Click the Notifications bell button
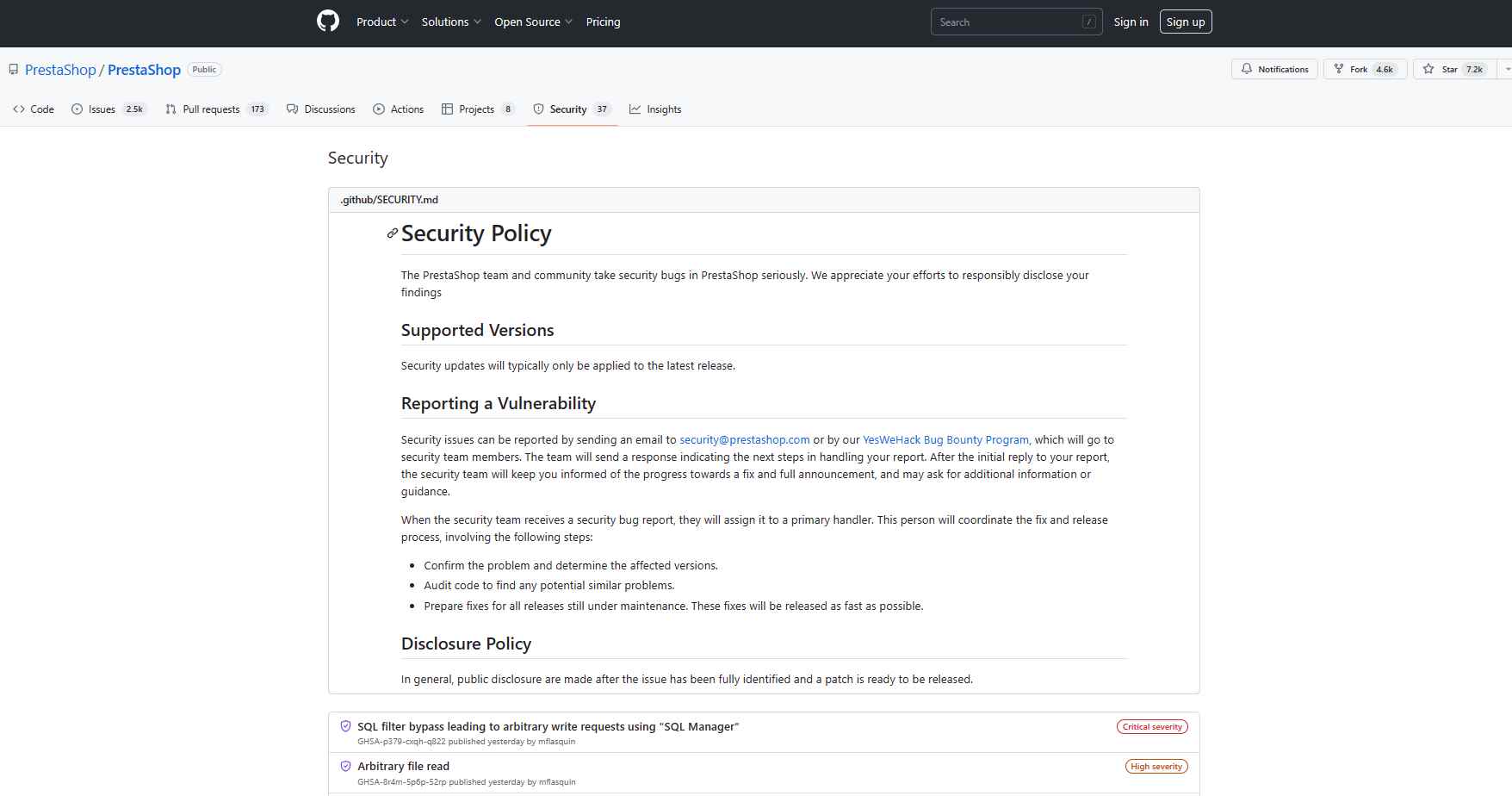This screenshot has width=1512, height=796. click(x=1274, y=69)
